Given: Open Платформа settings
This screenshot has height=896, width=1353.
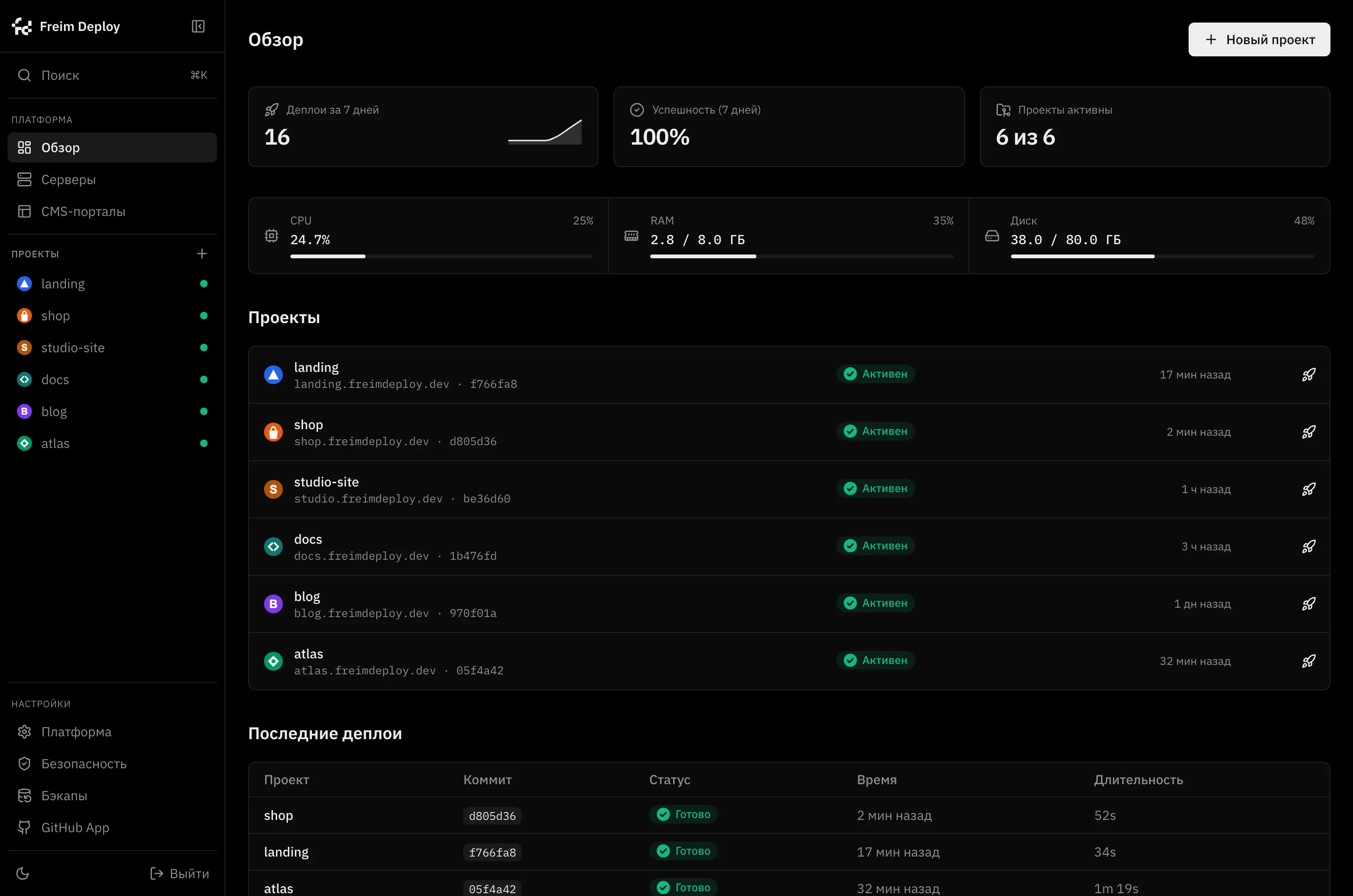Looking at the screenshot, I should [112, 732].
